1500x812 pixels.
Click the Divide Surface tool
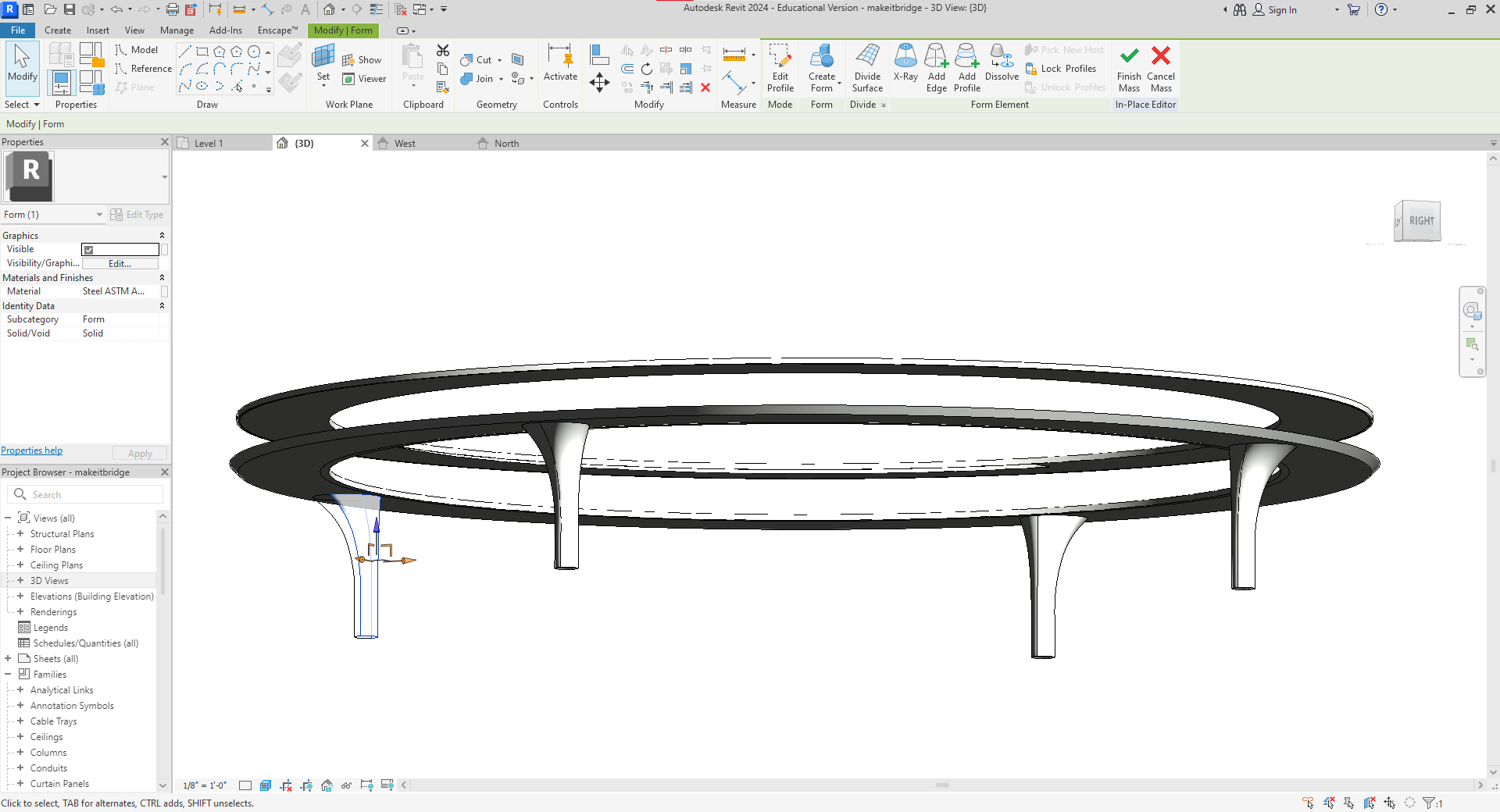867,69
